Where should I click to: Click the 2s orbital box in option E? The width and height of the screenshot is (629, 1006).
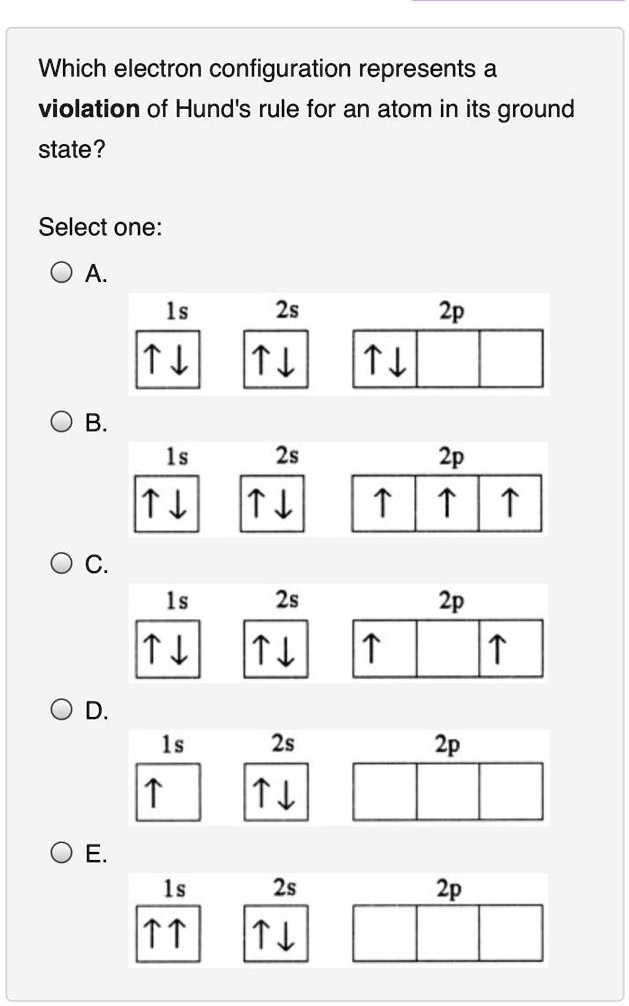(275, 934)
